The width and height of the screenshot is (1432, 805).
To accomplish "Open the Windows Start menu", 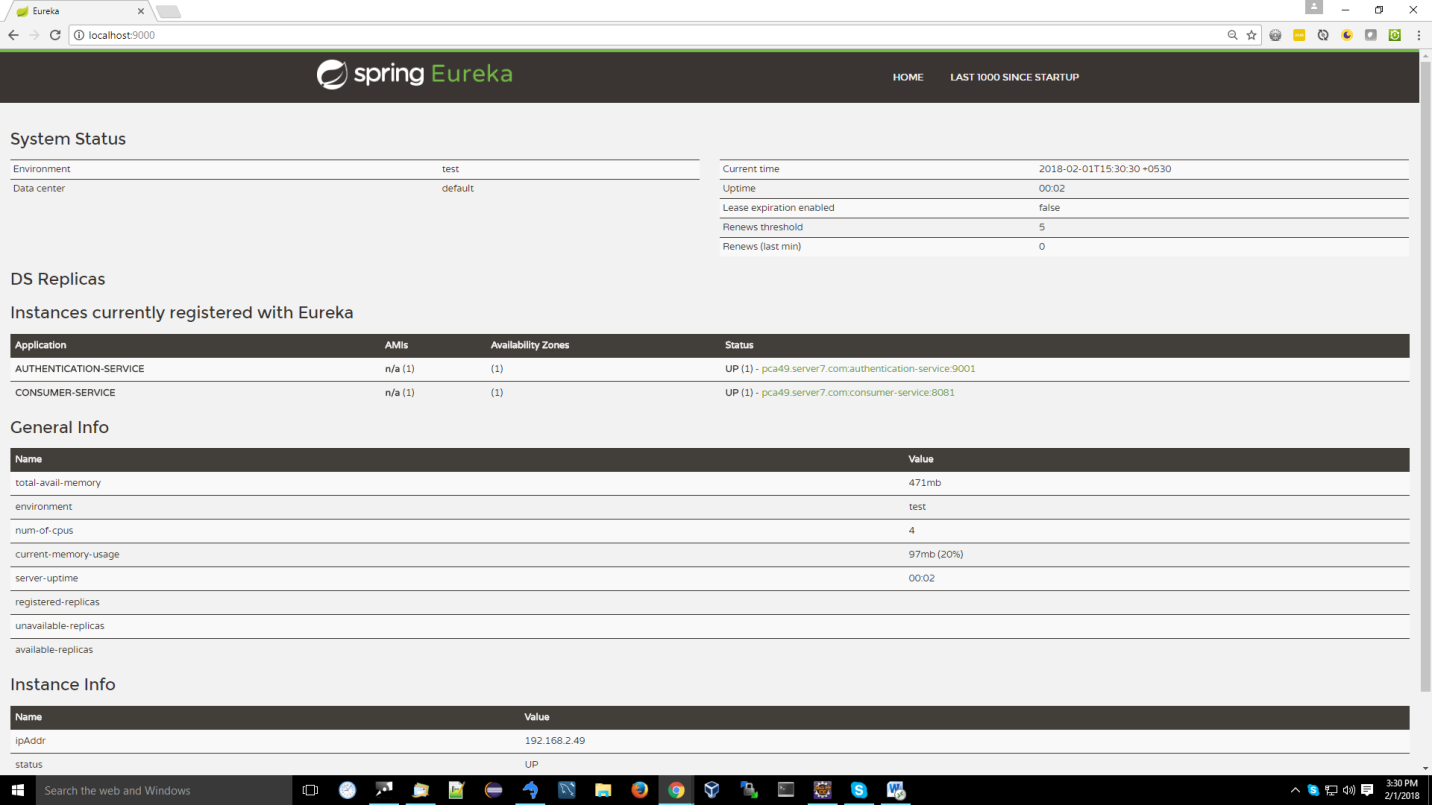I will [17, 790].
